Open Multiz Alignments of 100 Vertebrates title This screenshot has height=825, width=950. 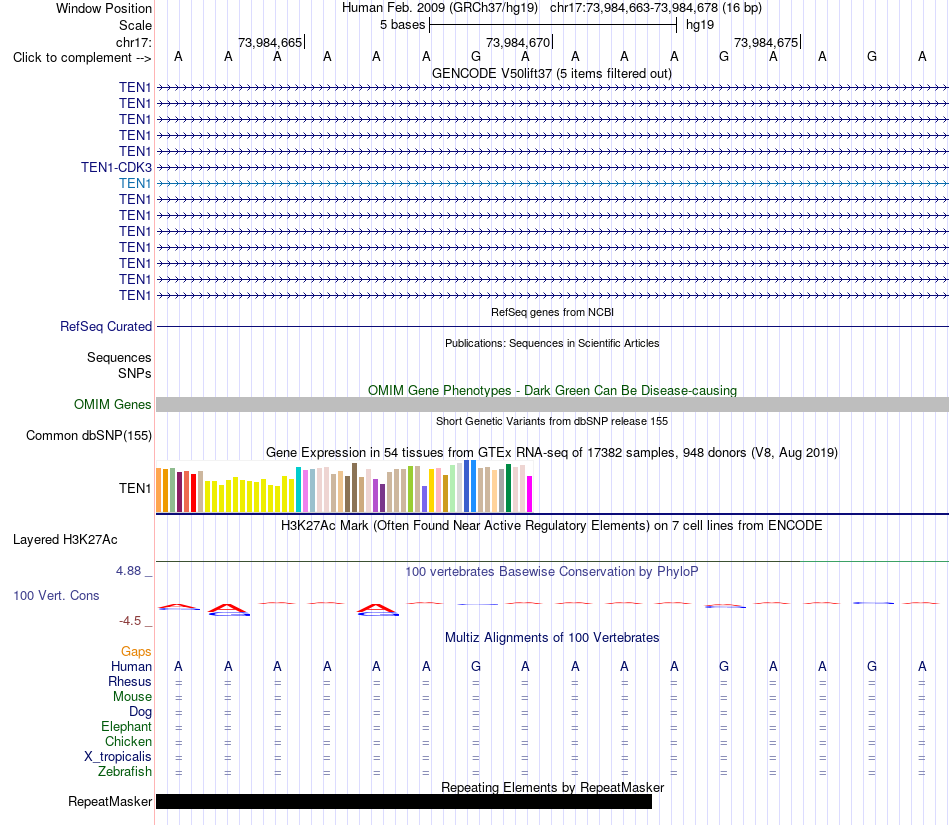click(x=552, y=637)
